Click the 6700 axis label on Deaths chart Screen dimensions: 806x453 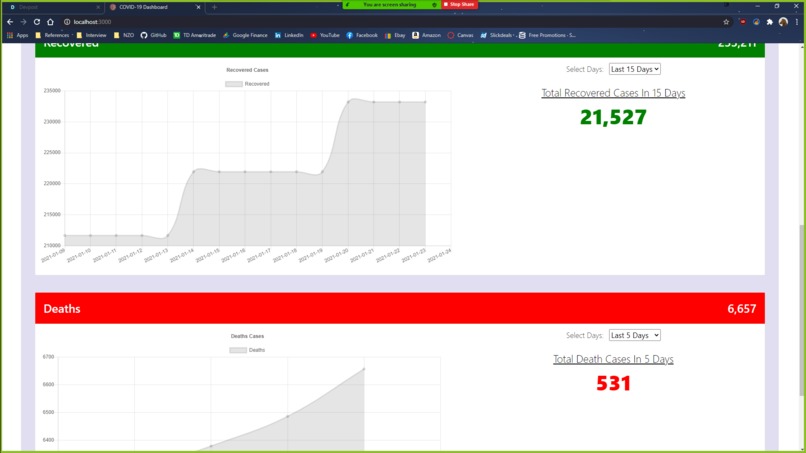[x=48, y=357]
